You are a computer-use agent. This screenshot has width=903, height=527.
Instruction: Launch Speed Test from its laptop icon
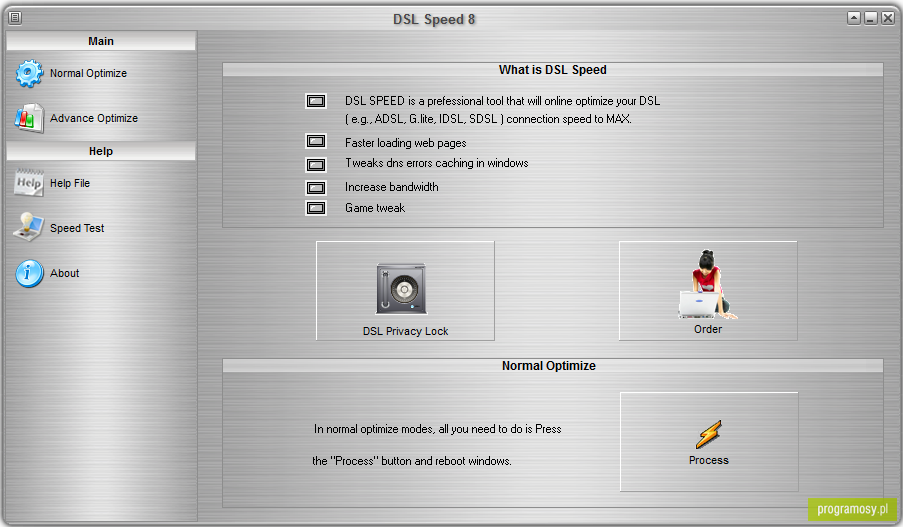(x=28, y=228)
